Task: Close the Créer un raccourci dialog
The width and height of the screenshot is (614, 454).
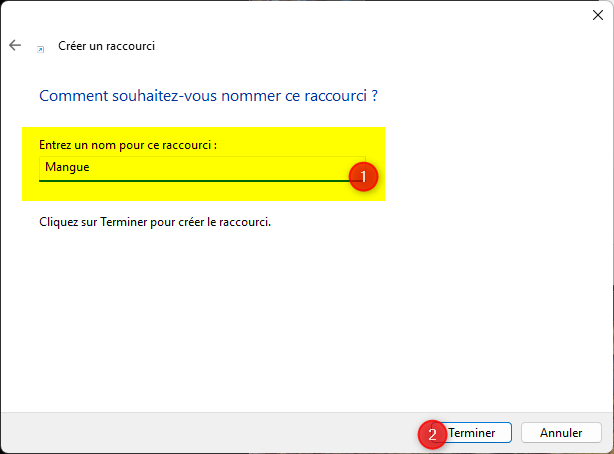Action: (x=597, y=15)
